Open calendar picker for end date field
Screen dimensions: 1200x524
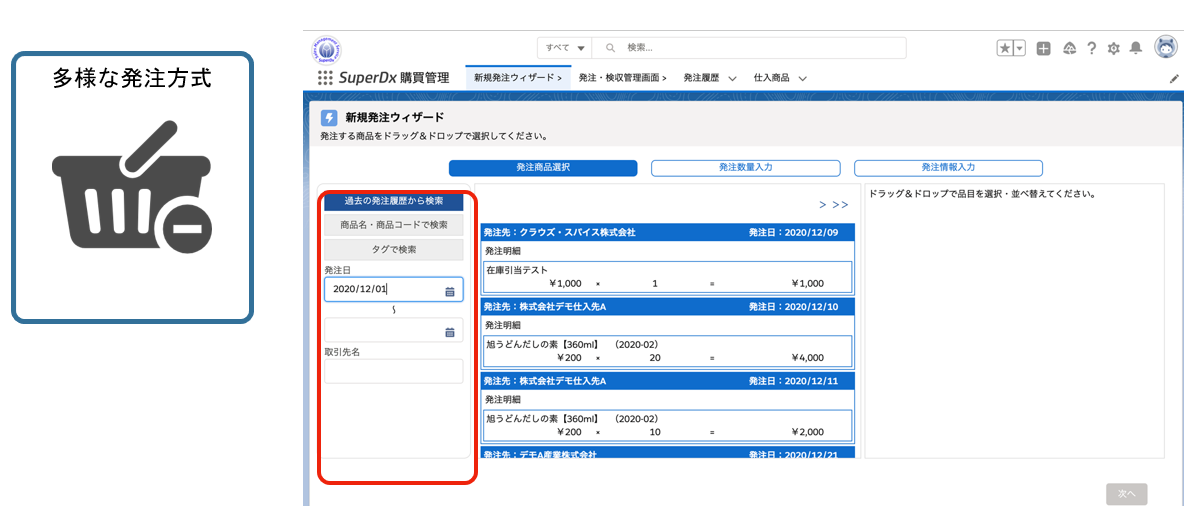point(450,331)
